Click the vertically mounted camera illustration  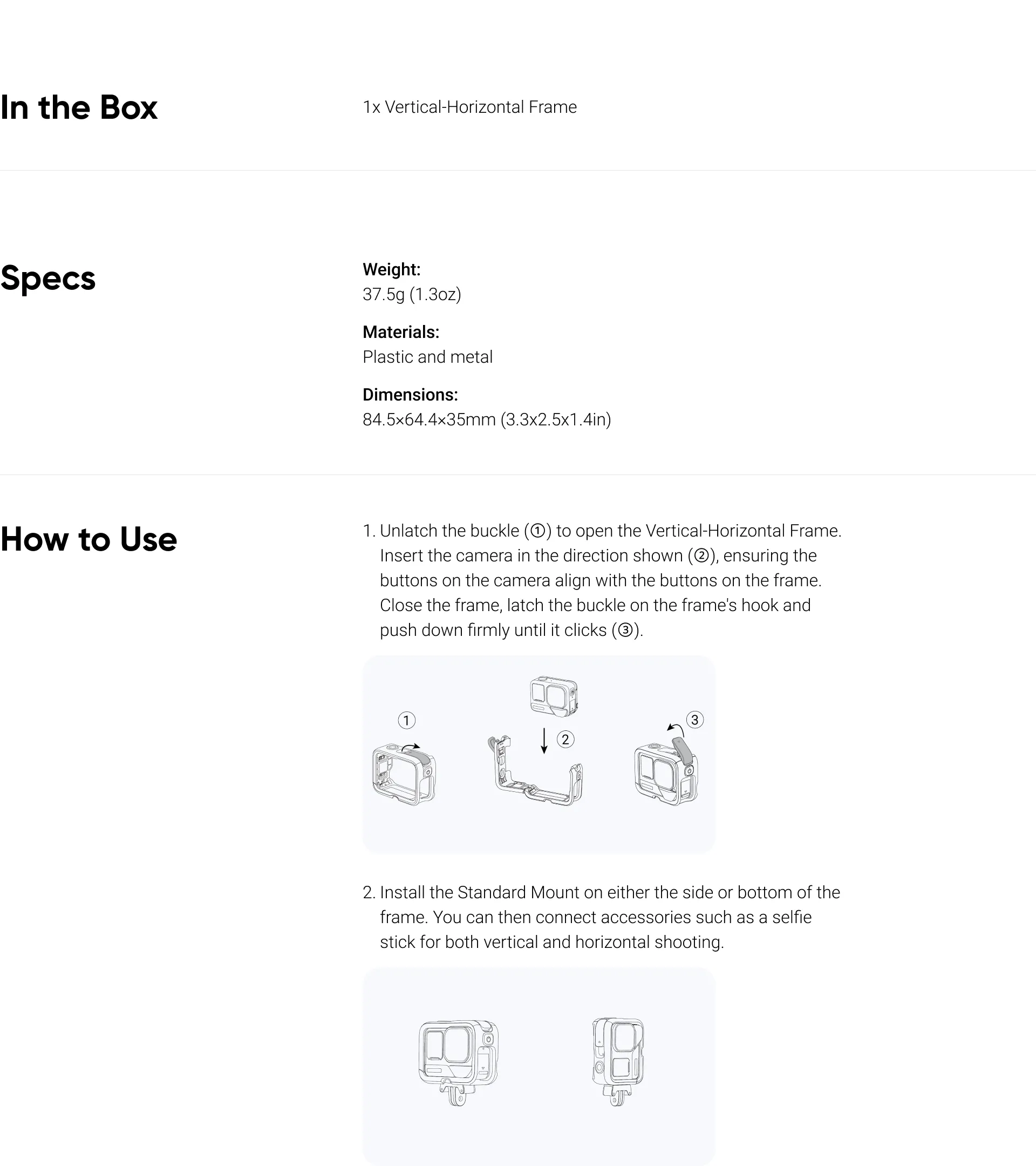[617, 1061]
